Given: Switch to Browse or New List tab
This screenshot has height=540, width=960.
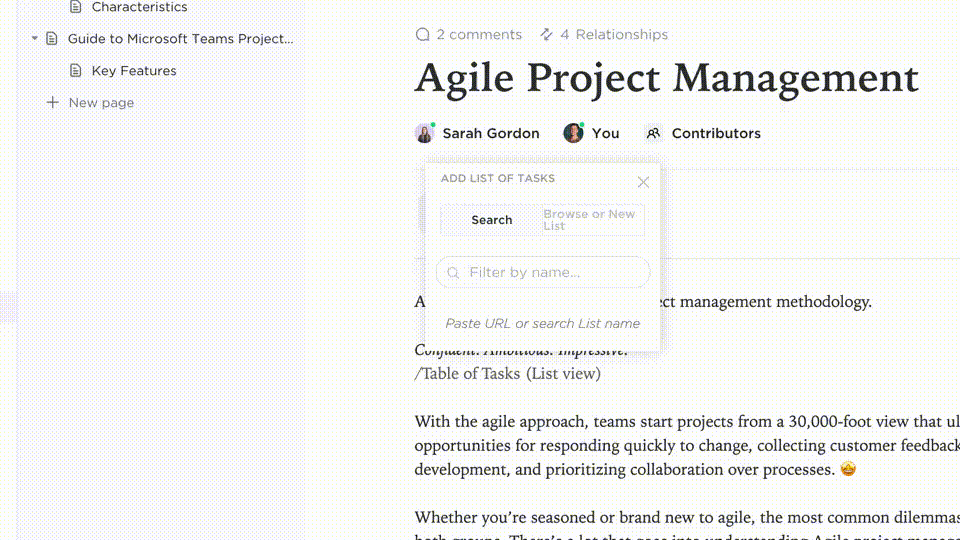Looking at the screenshot, I should [x=592, y=220].
